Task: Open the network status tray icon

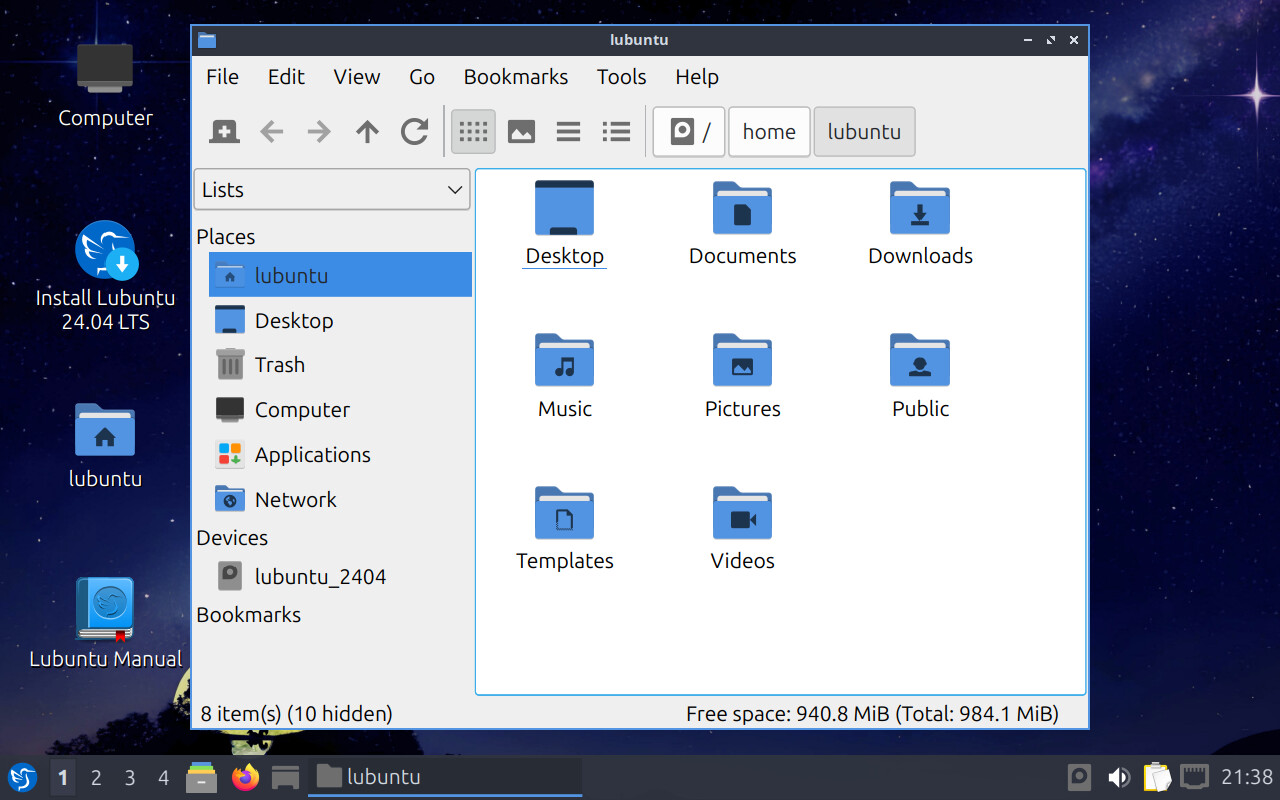Action: [1194, 777]
